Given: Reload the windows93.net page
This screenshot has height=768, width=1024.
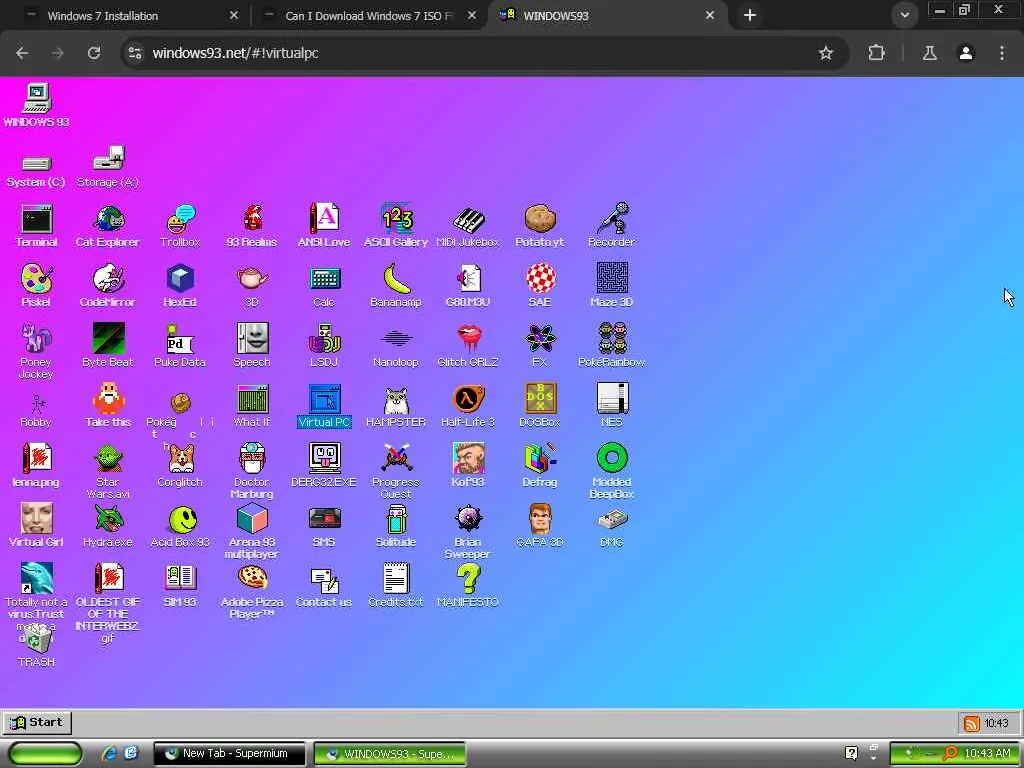Looking at the screenshot, I should click(x=94, y=53).
